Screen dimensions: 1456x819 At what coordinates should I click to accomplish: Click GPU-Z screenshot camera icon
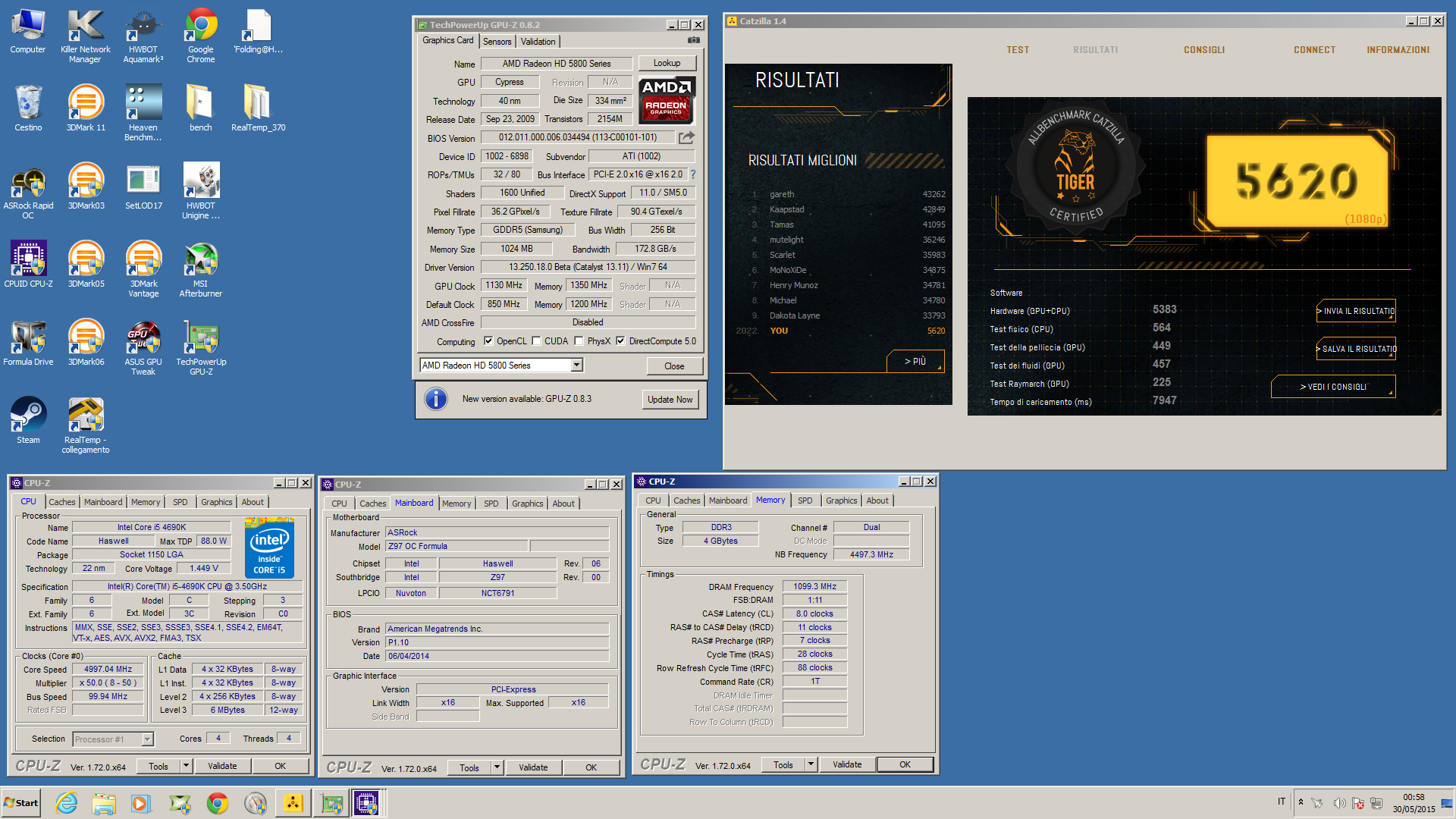693,40
